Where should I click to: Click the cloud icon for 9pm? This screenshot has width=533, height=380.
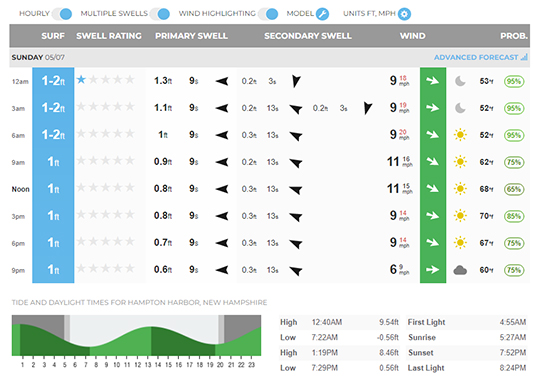(x=460, y=270)
